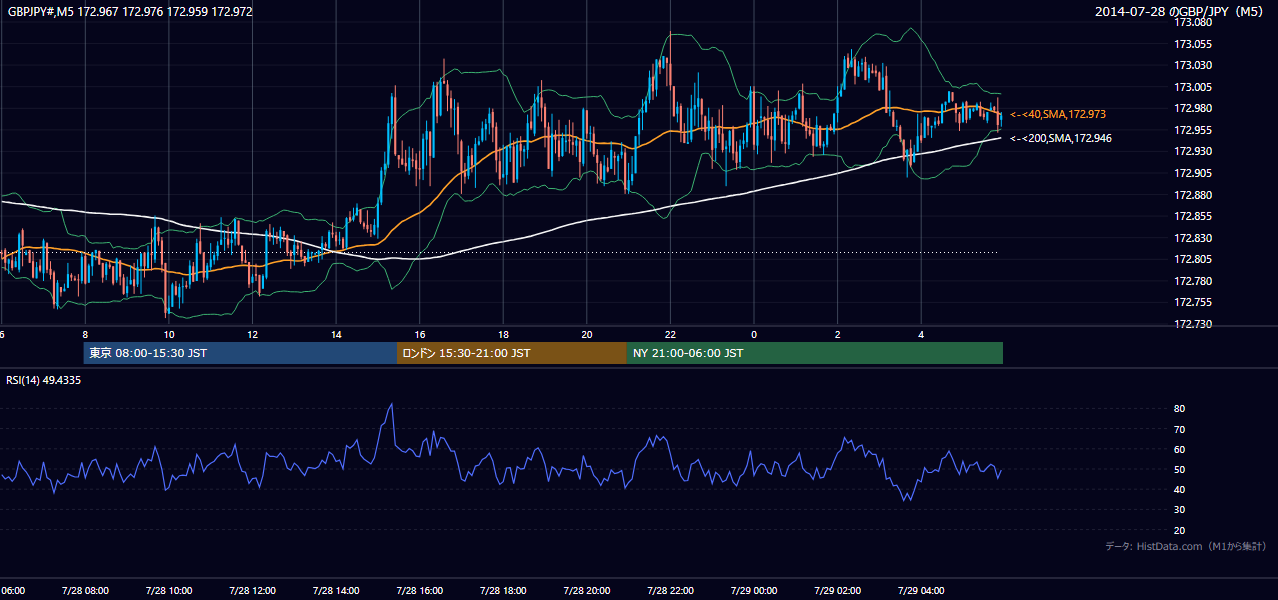Screen dimensions: 1278x600
Task: Click price axis value 172.730
Action: click(1192, 324)
